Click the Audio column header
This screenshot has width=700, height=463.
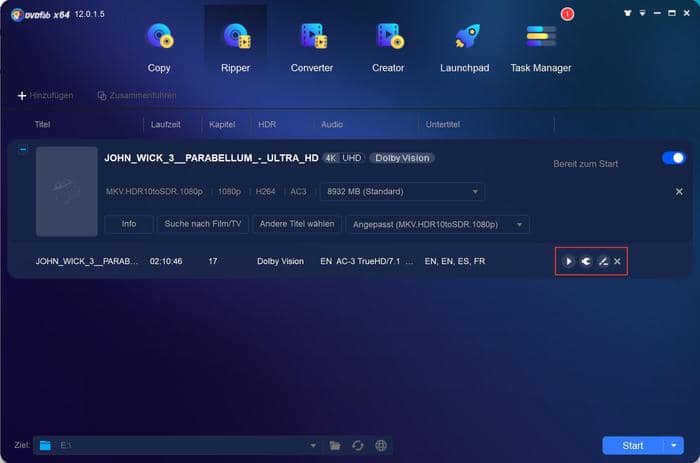click(x=332, y=125)
